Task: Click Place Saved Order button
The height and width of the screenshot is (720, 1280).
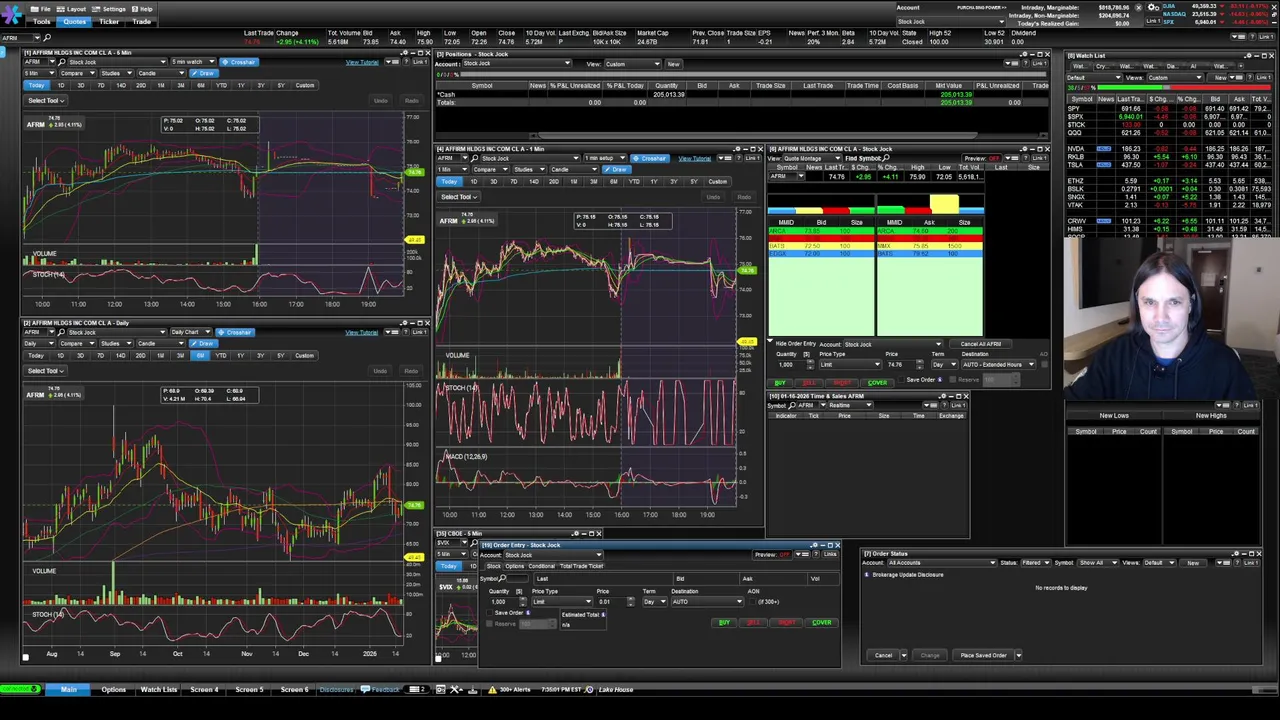Action: [x=983, y=655]
